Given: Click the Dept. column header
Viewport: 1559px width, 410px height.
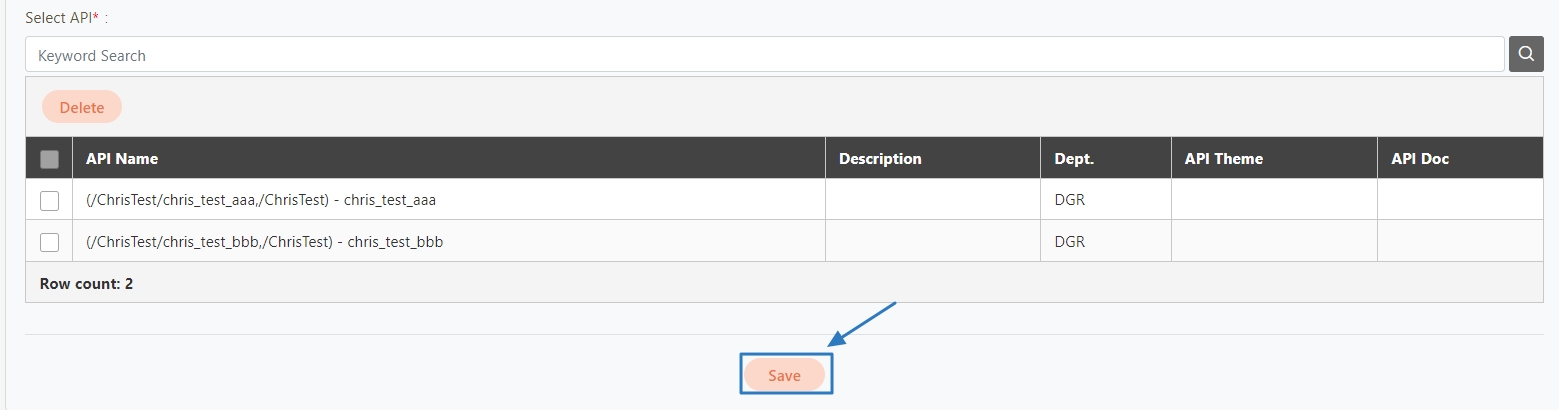Looking at the screenshot, I should click(x=1074, y=159).
